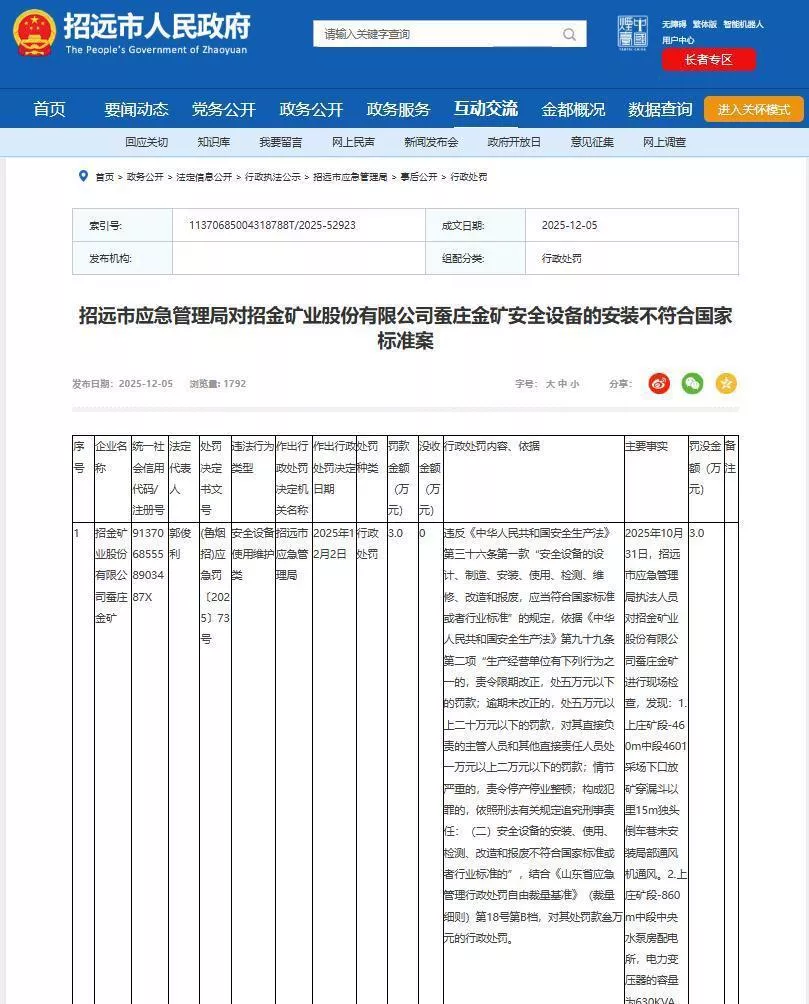Open 用户中心 user center
This screenshot has height=1004, width=809.
(x=680, y=39)
